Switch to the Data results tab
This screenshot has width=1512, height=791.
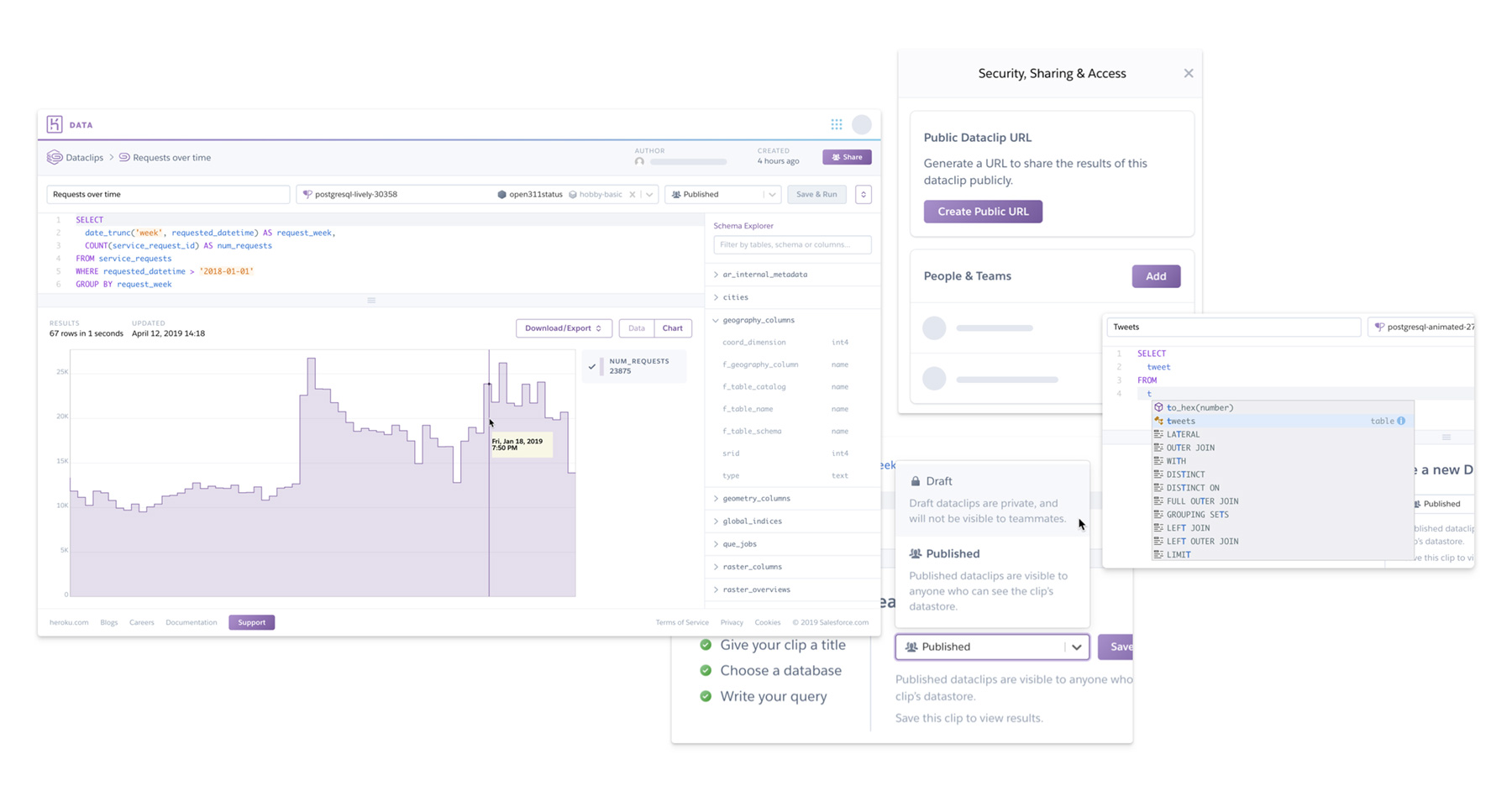click(x=636, y=327)
